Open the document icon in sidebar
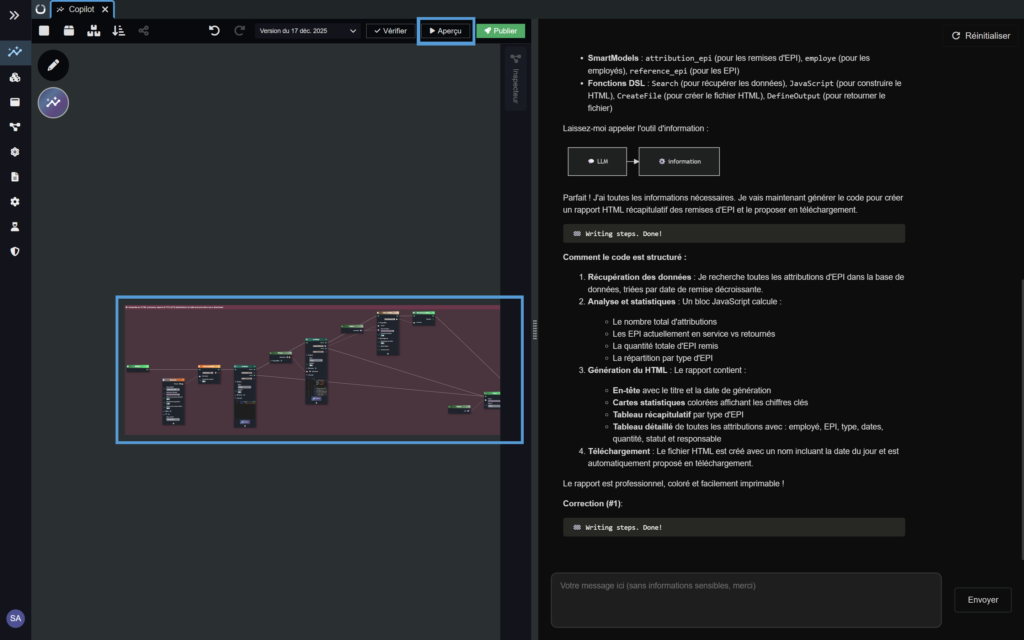Screen dimensions: 1024x640 coord(15,177)
